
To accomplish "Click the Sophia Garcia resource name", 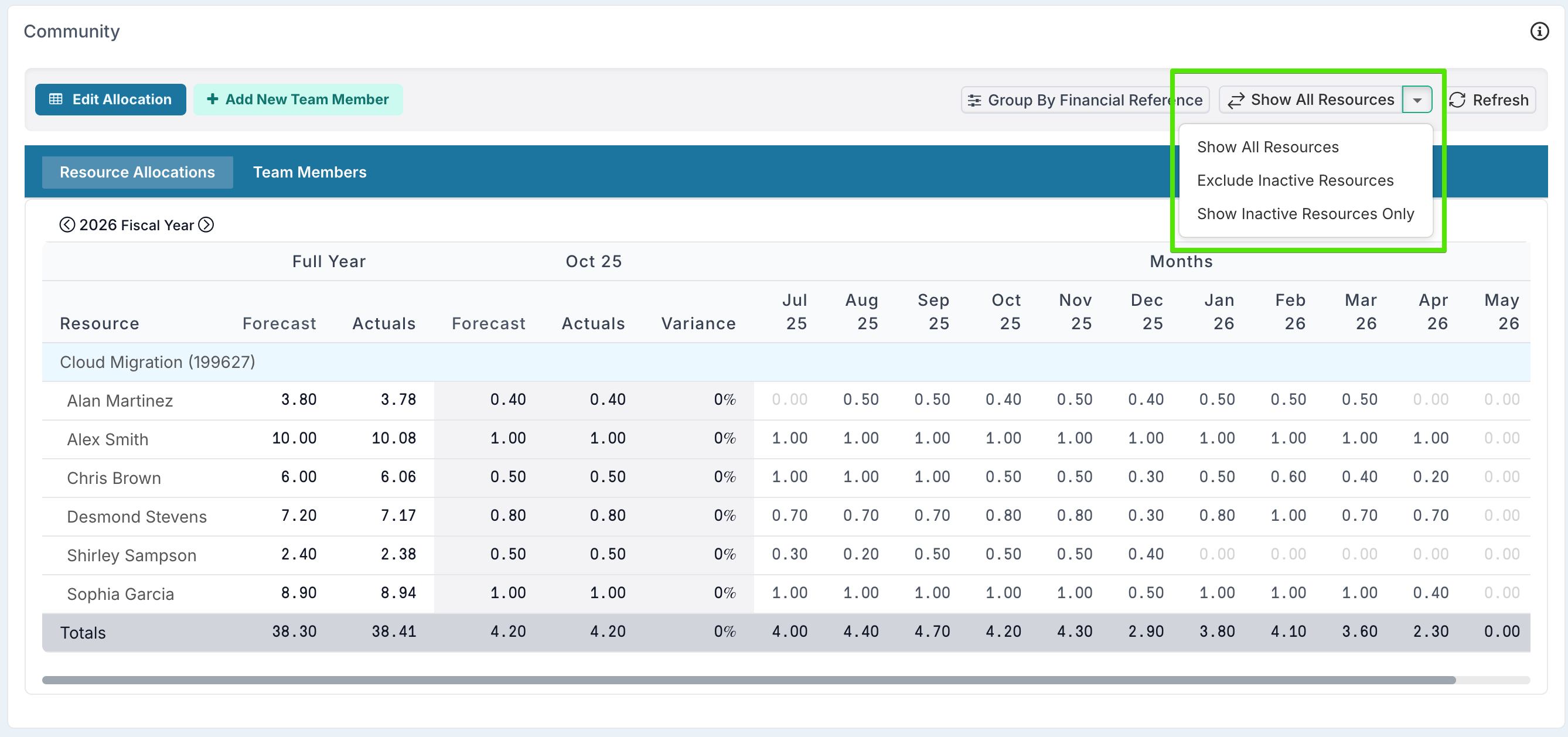I will point(121,594).
